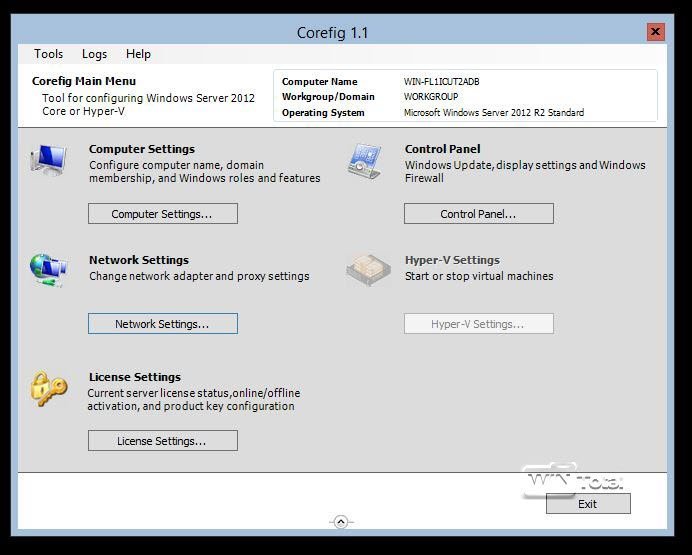Click the Operating System label
Screen dimensions: 692x555
pos(323,112)
